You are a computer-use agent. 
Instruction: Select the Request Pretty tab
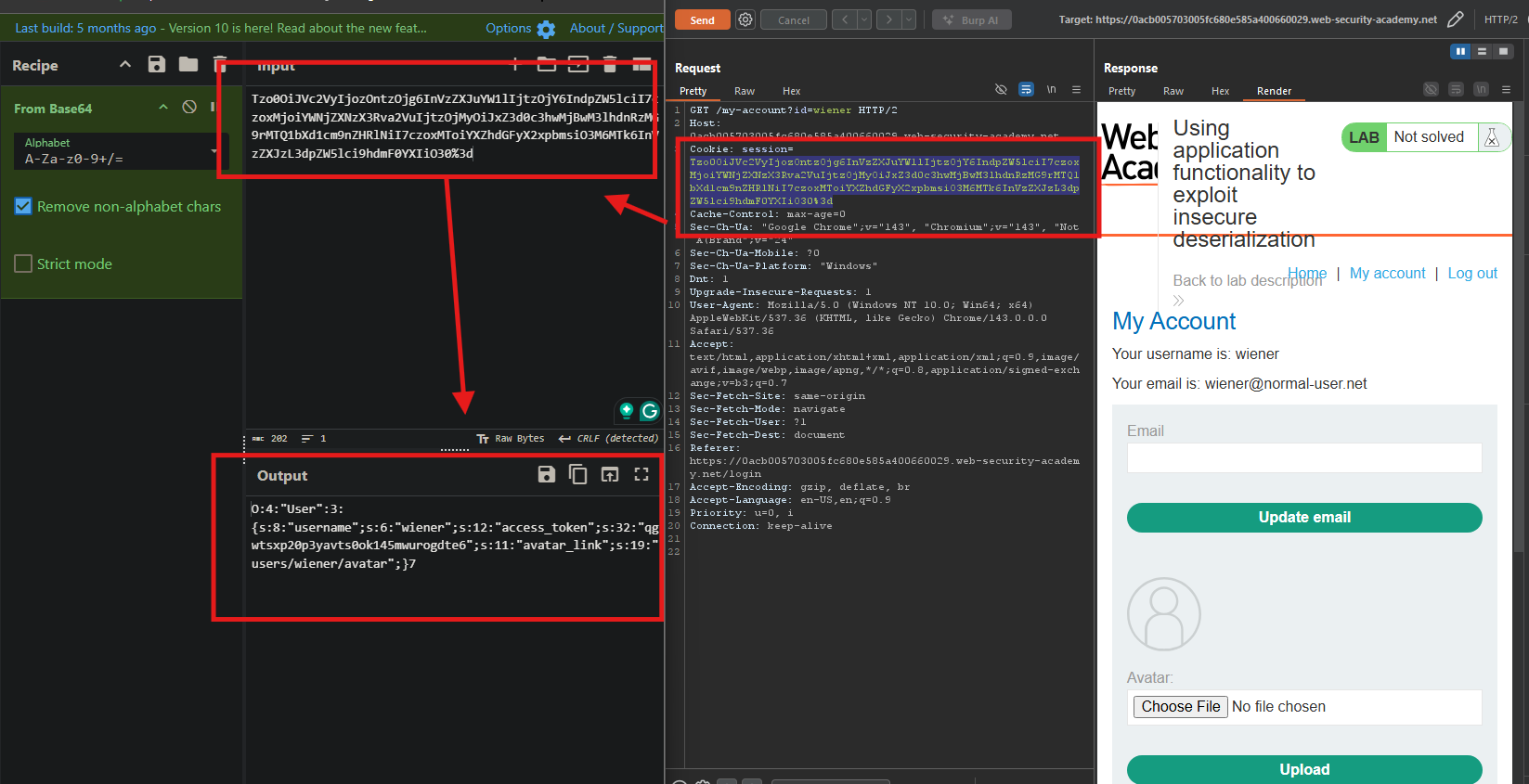[x=693, y=91]
